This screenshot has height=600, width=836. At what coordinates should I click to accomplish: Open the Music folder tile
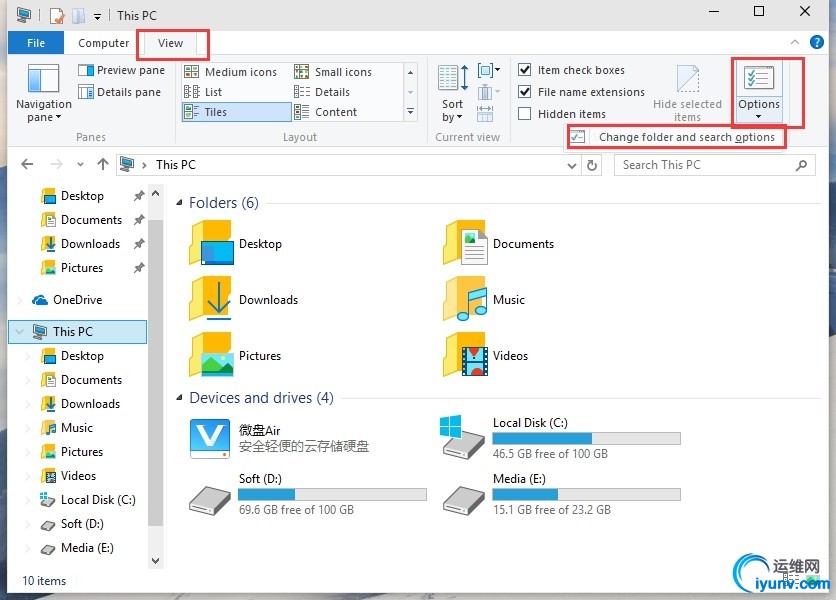click(x=484, y=299)
